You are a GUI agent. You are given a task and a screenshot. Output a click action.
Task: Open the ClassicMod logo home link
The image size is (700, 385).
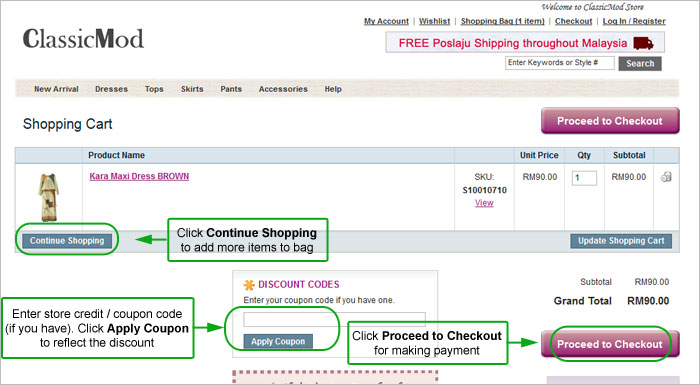point(83,39)
